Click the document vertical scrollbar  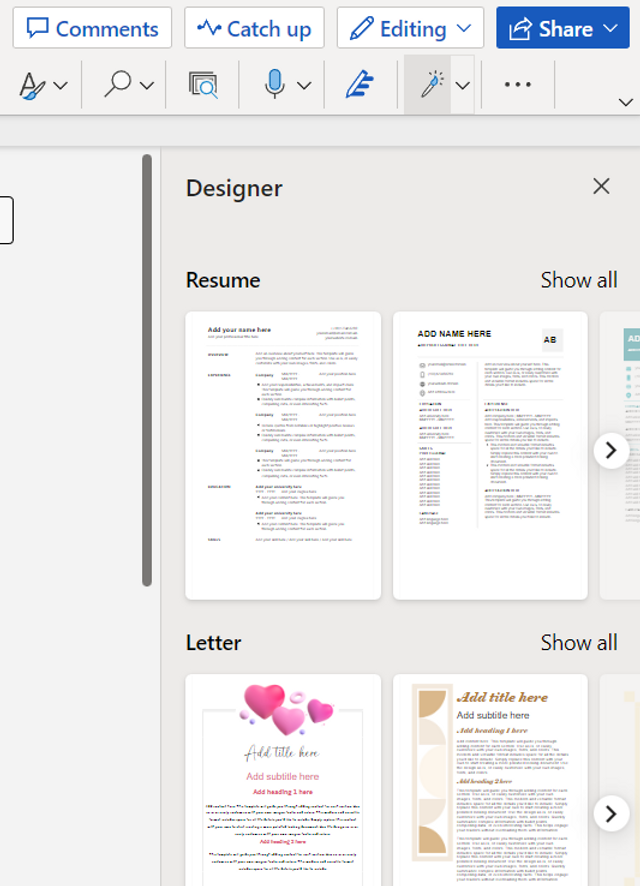point(147,370)
